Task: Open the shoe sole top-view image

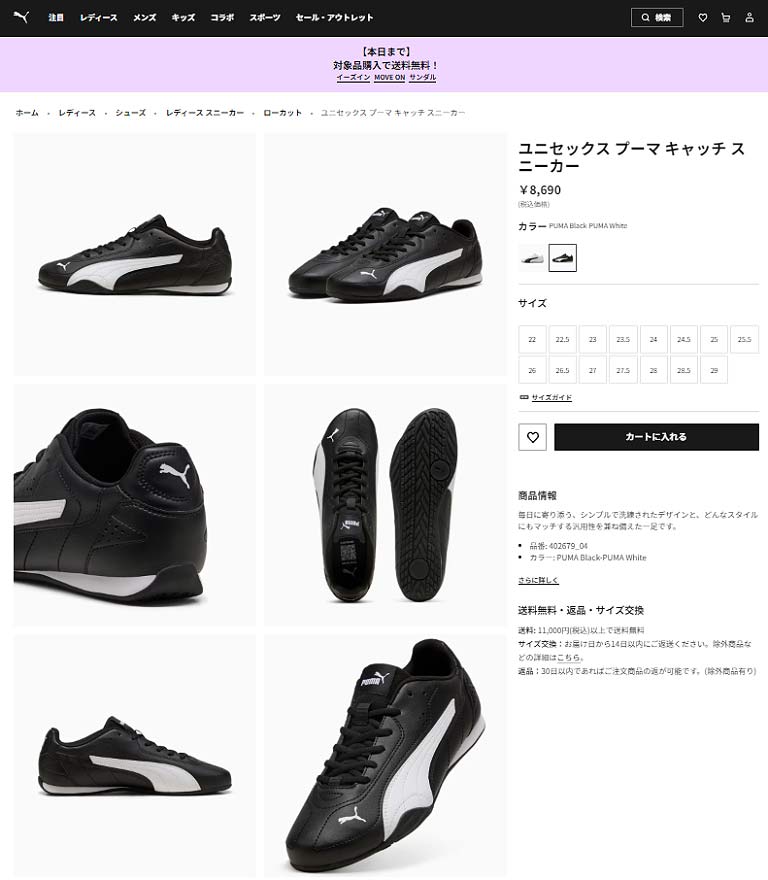Action: (x=385, y=505)
